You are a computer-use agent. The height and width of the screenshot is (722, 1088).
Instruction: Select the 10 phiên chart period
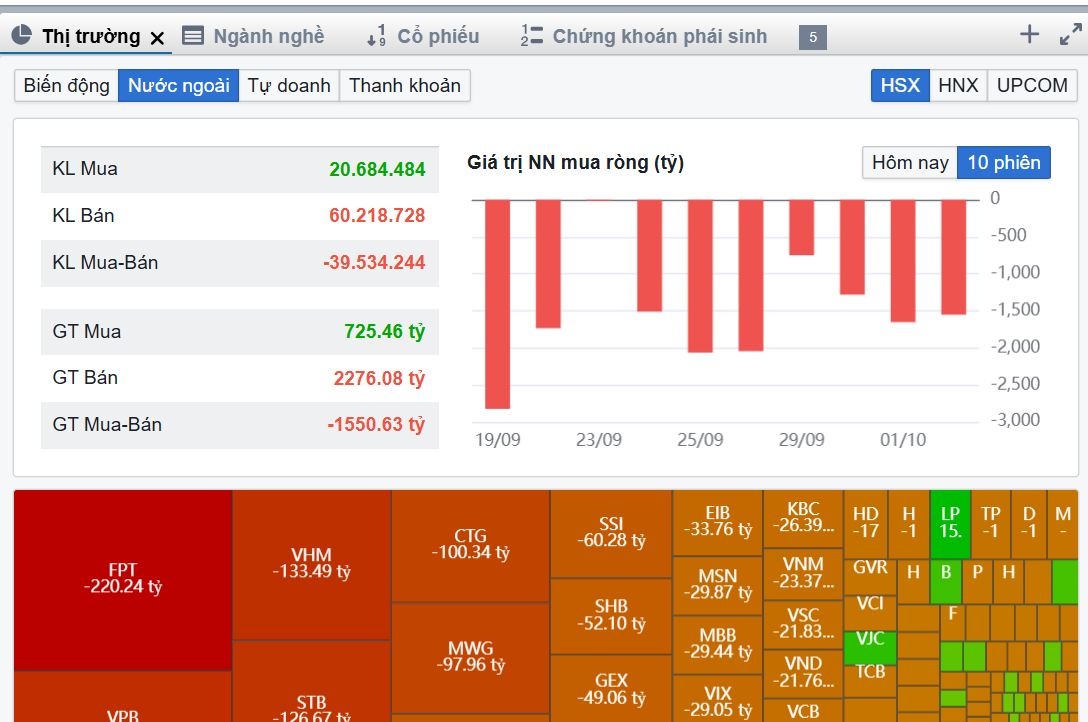coord(1004,162)
